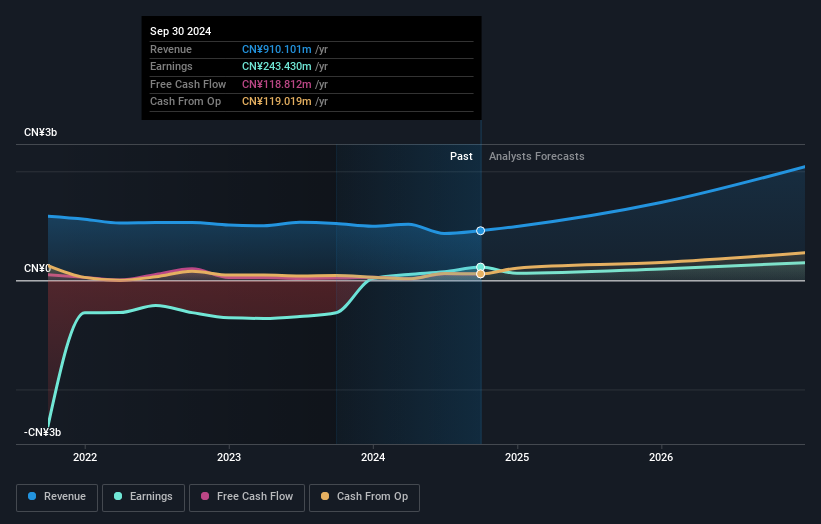821x524 pixels.
Task: Click the 2024 tick on the time axis
Action: click(373, 458)
